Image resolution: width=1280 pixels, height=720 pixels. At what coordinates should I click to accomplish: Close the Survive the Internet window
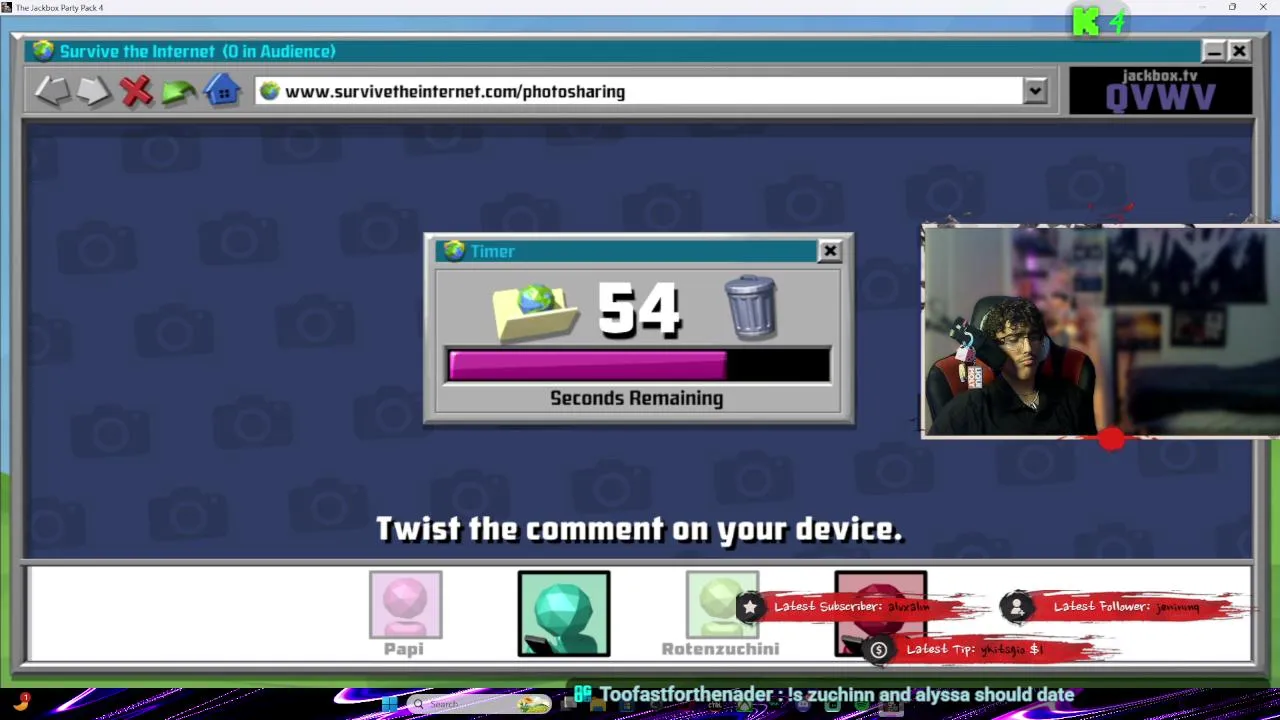1239,51
